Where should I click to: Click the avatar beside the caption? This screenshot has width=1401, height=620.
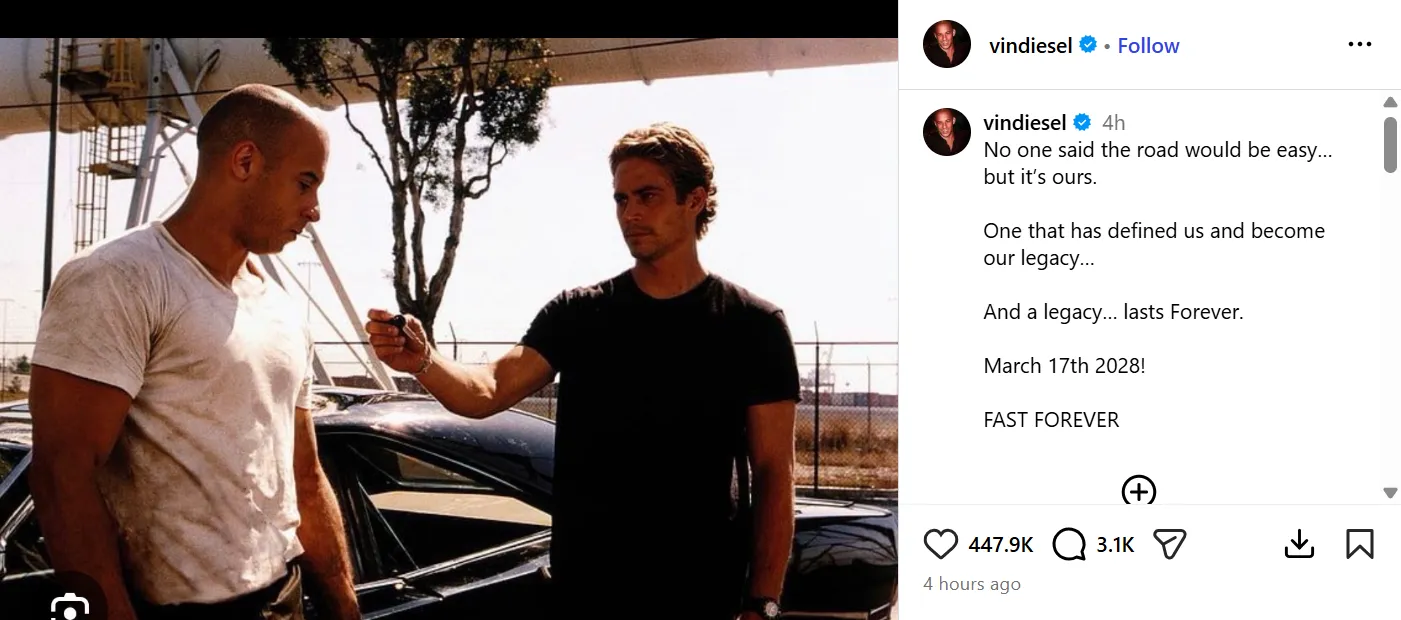947,132
